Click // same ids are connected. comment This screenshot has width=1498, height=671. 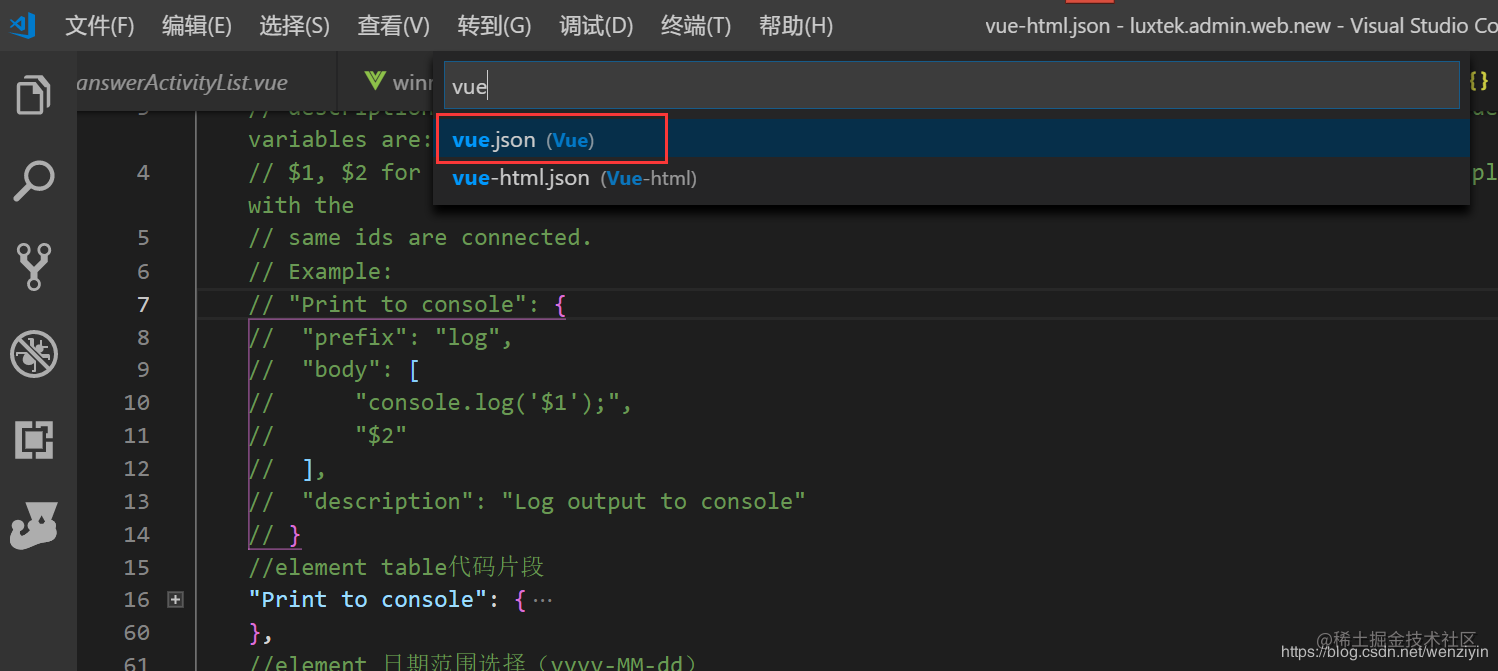420,237
